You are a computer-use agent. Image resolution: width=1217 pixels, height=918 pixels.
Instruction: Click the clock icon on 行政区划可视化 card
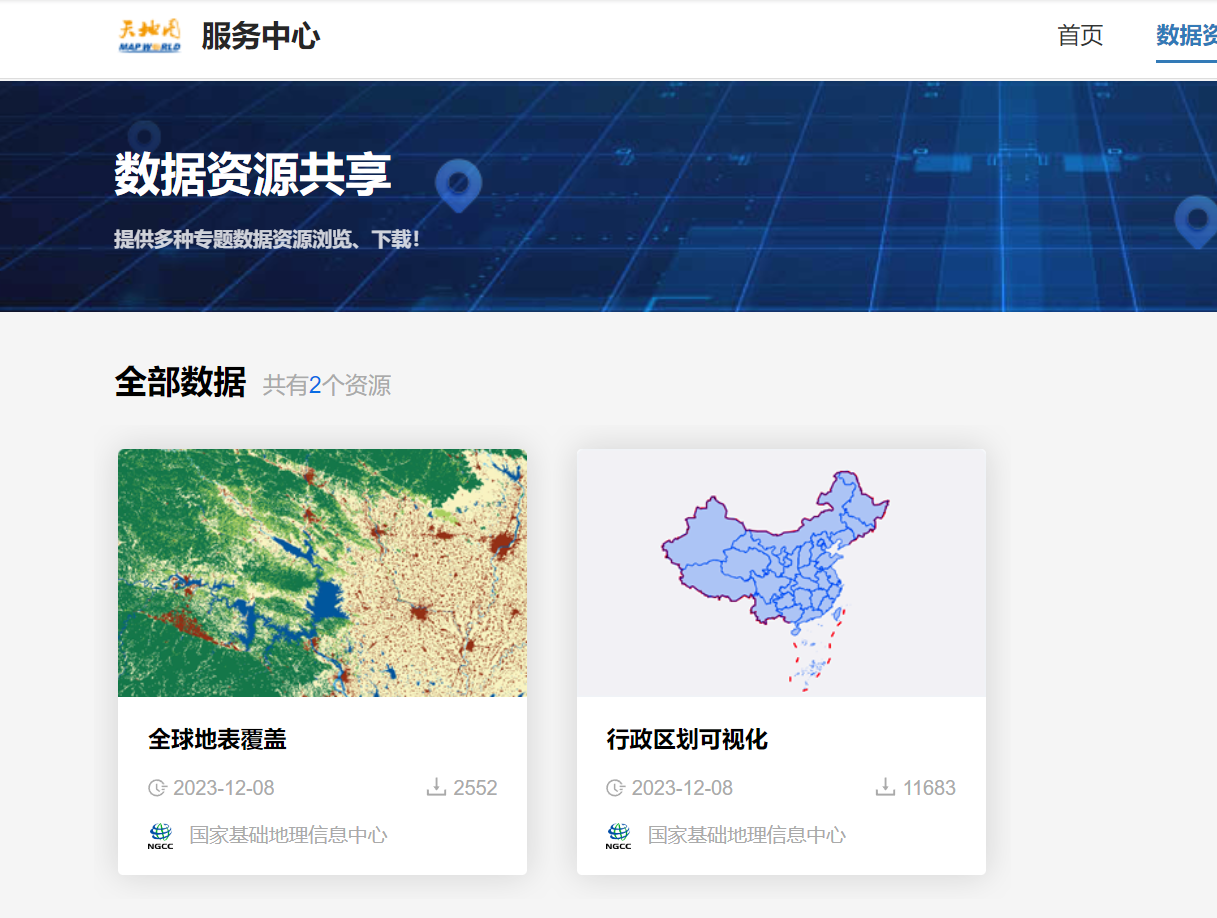[x=615, y=788]
